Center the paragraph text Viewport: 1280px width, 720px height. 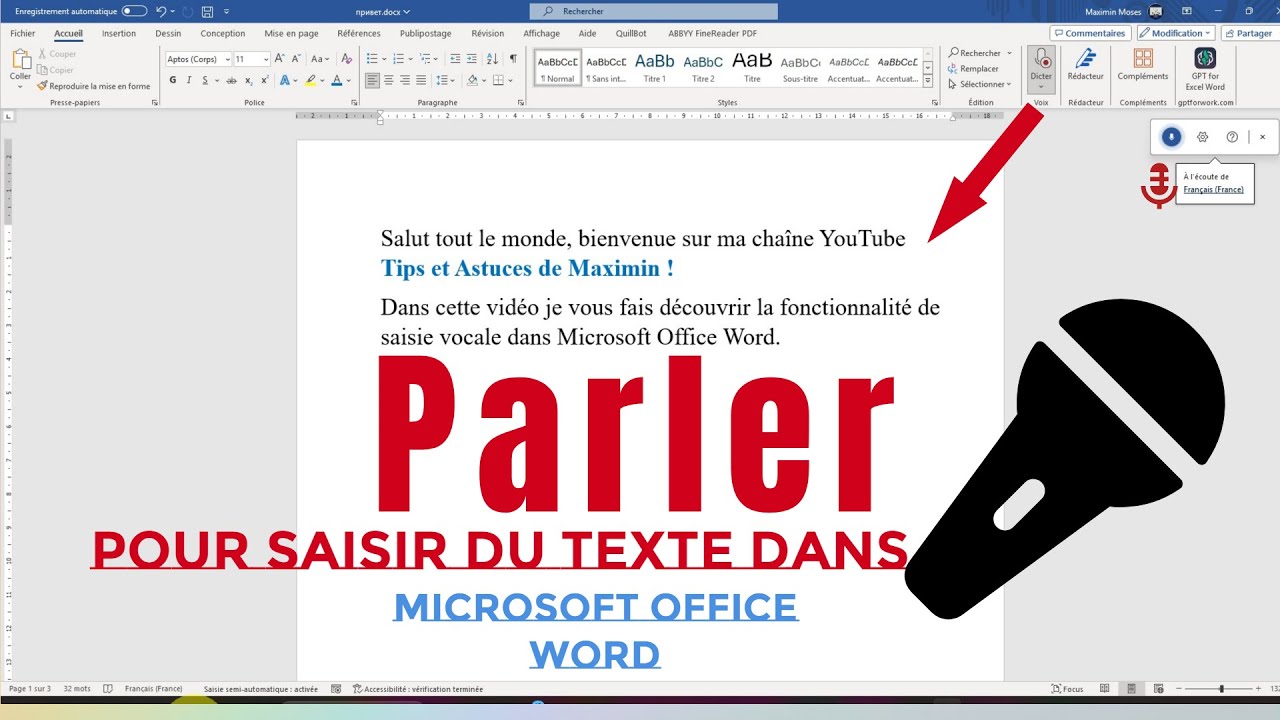click(388, 80)
